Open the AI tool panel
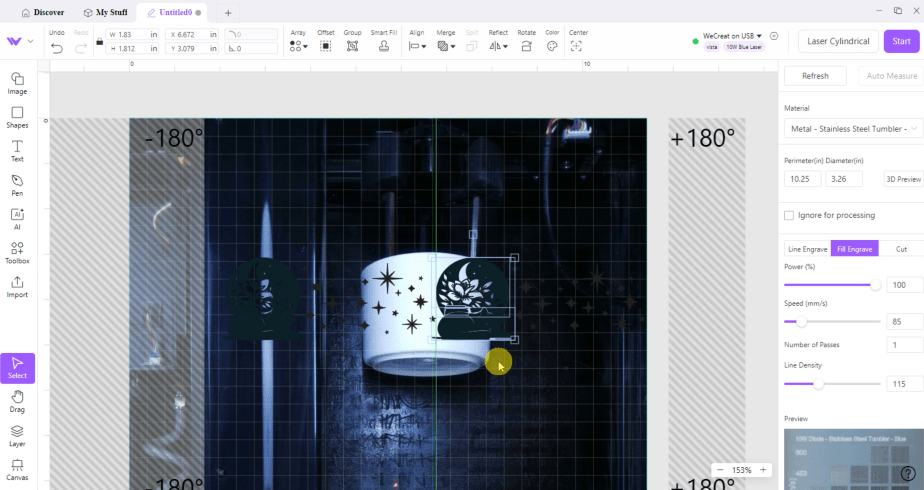 click(x=17, y=219)
